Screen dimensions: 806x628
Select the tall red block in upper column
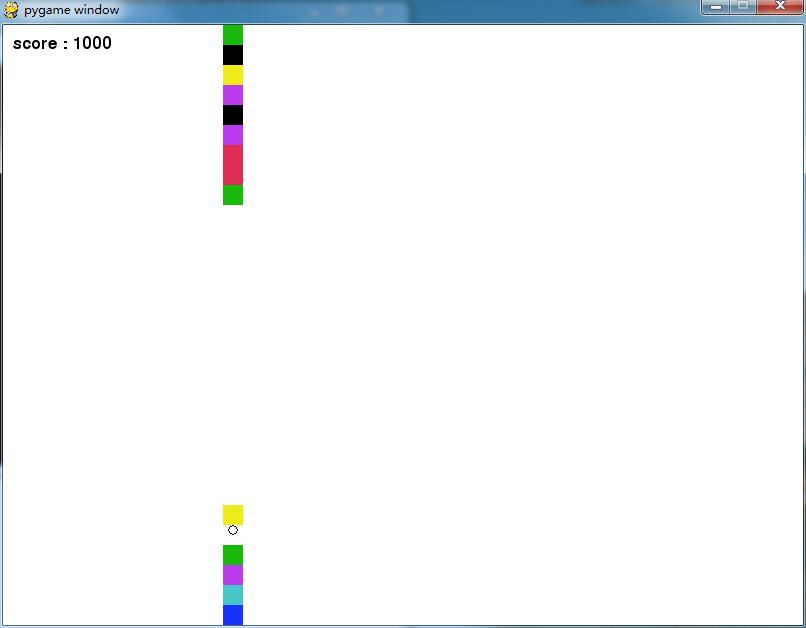point(233,165)
